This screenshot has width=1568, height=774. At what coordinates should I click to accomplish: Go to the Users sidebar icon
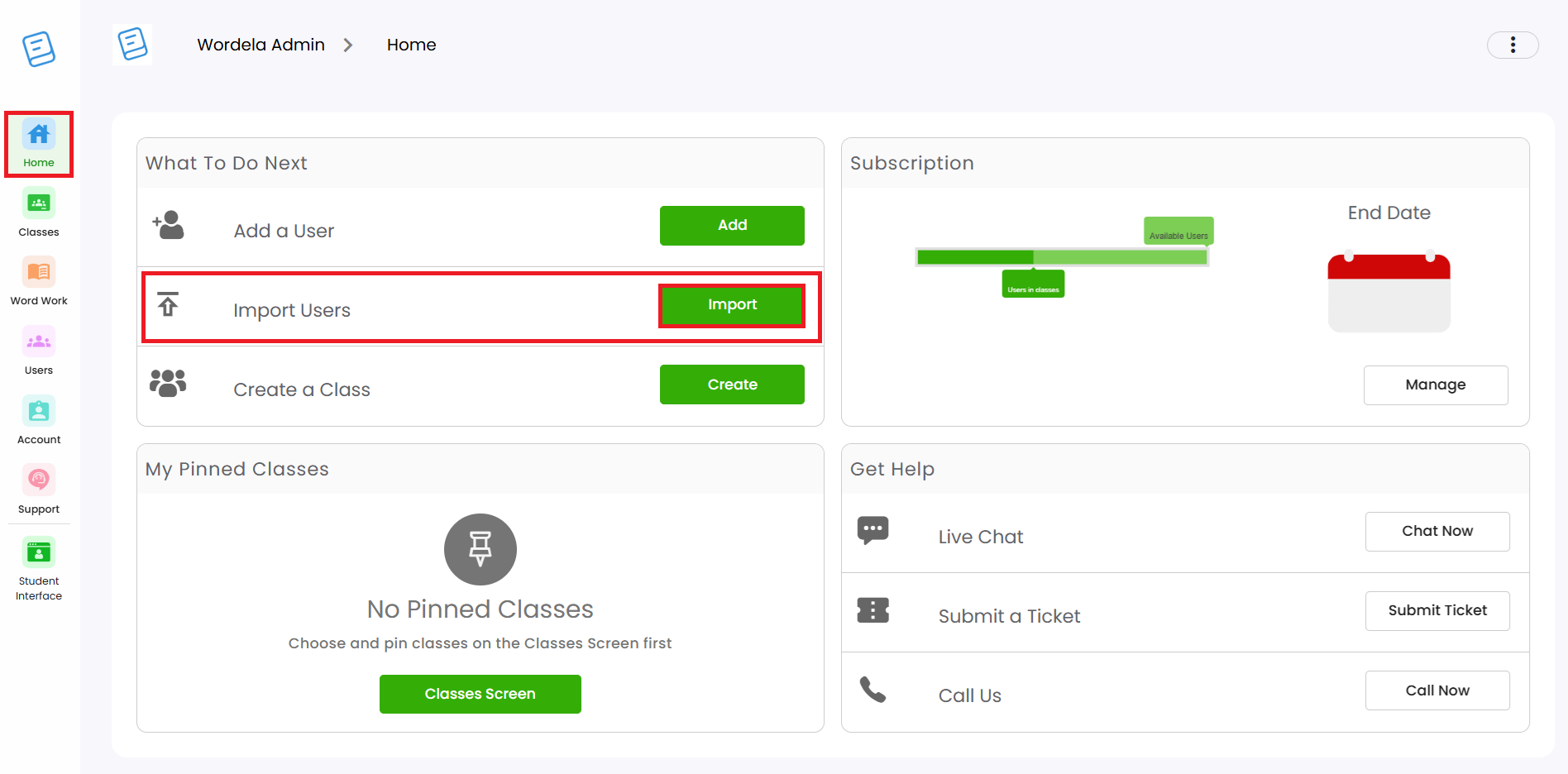coord(39,342)
